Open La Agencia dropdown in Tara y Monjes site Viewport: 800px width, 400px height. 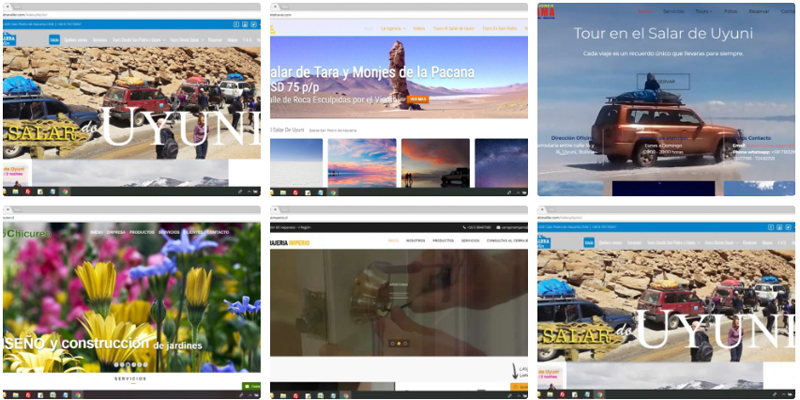393,29
